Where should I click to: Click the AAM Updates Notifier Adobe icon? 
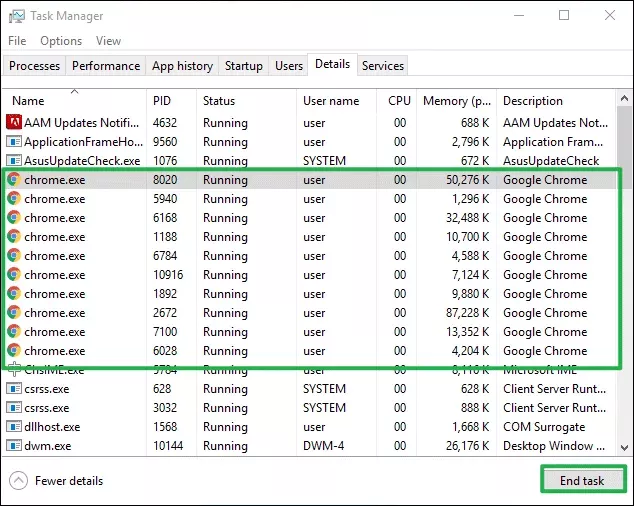coord(14,122)
